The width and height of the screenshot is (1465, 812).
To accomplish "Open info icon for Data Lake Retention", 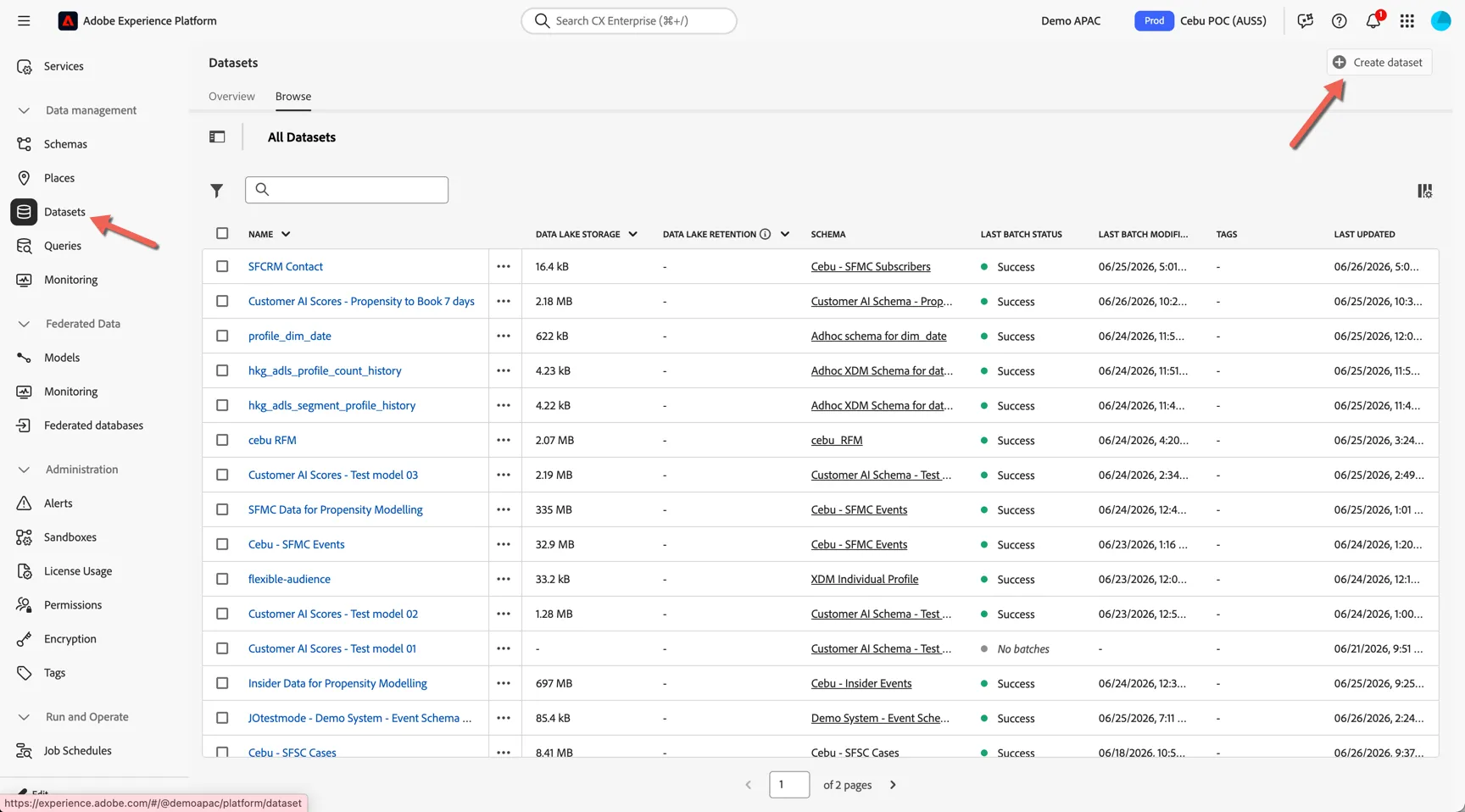I will pyautogui.click(x=766, y=234).
